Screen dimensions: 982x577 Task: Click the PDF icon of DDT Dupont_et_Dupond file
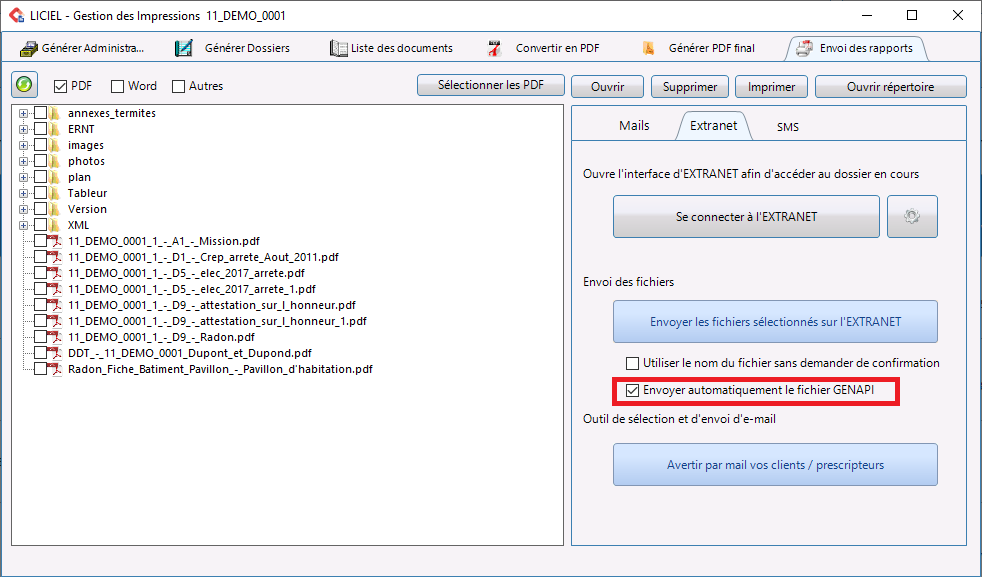point(56,353)
